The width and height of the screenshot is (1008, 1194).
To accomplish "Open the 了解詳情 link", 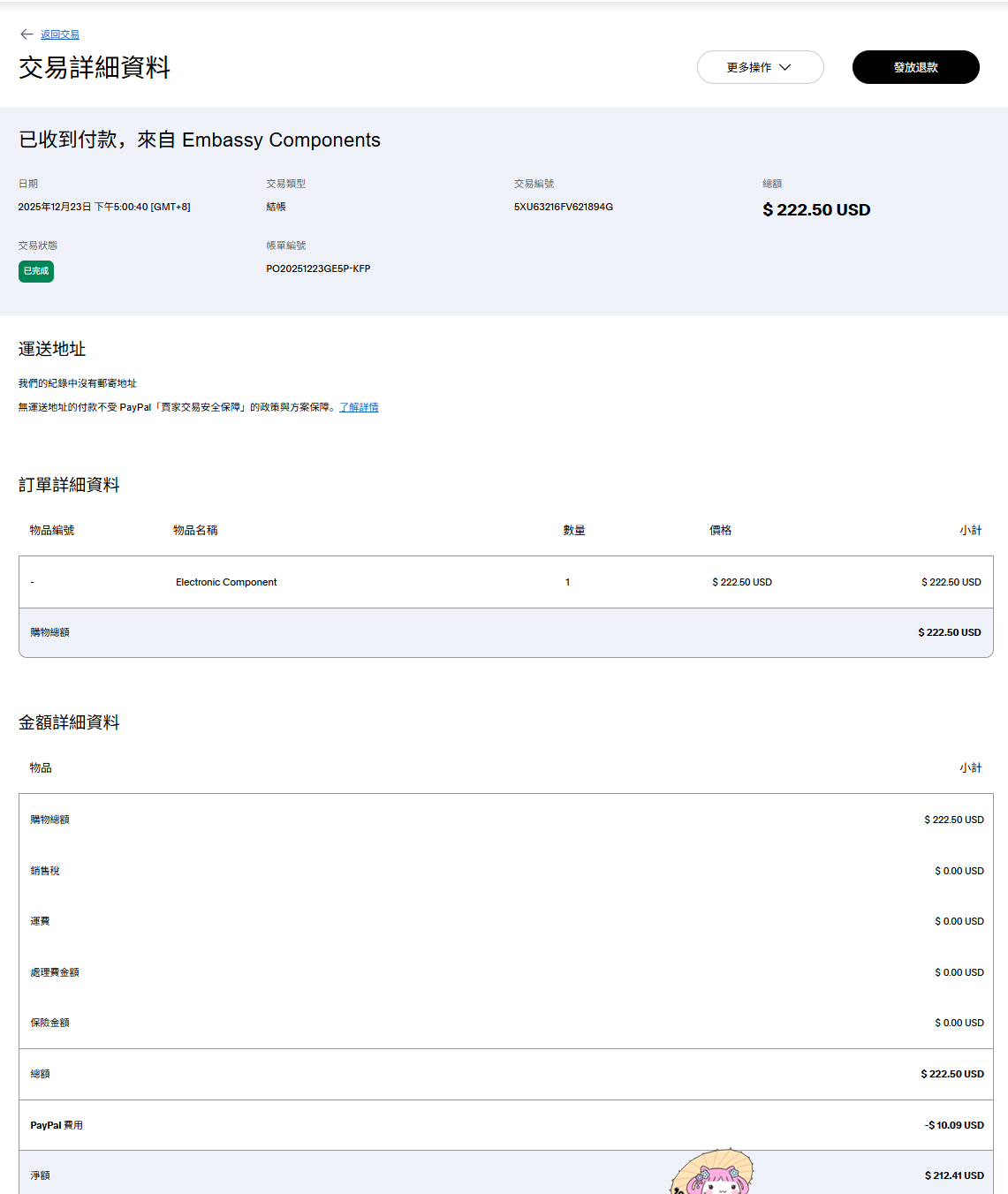I will pyautogui.click(x=359, y=407).
